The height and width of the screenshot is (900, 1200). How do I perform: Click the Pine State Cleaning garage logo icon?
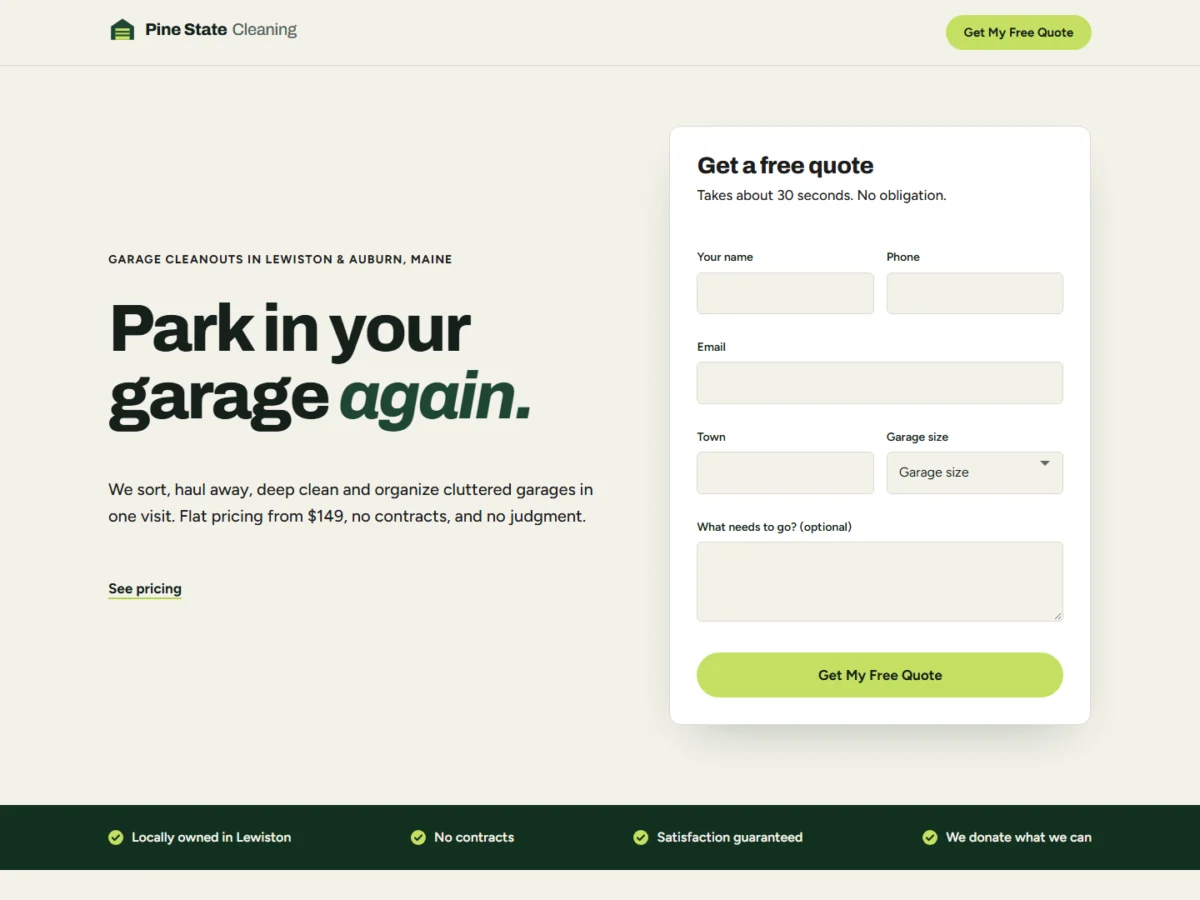(x=122, y=30)
